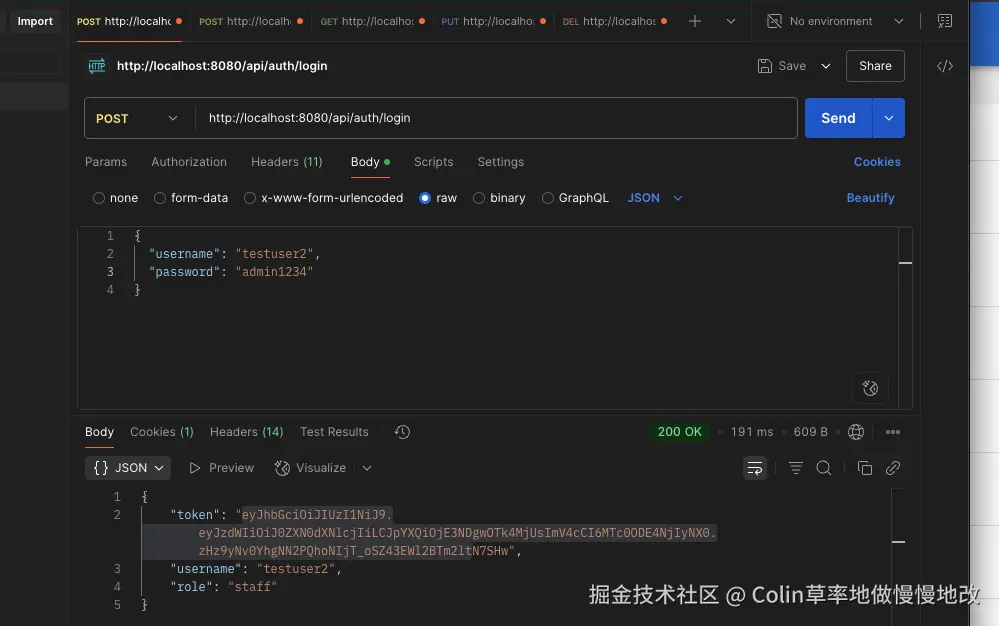Click the response link icon
The height and width of the screenshot is (626, 999).
click(893, 468)
